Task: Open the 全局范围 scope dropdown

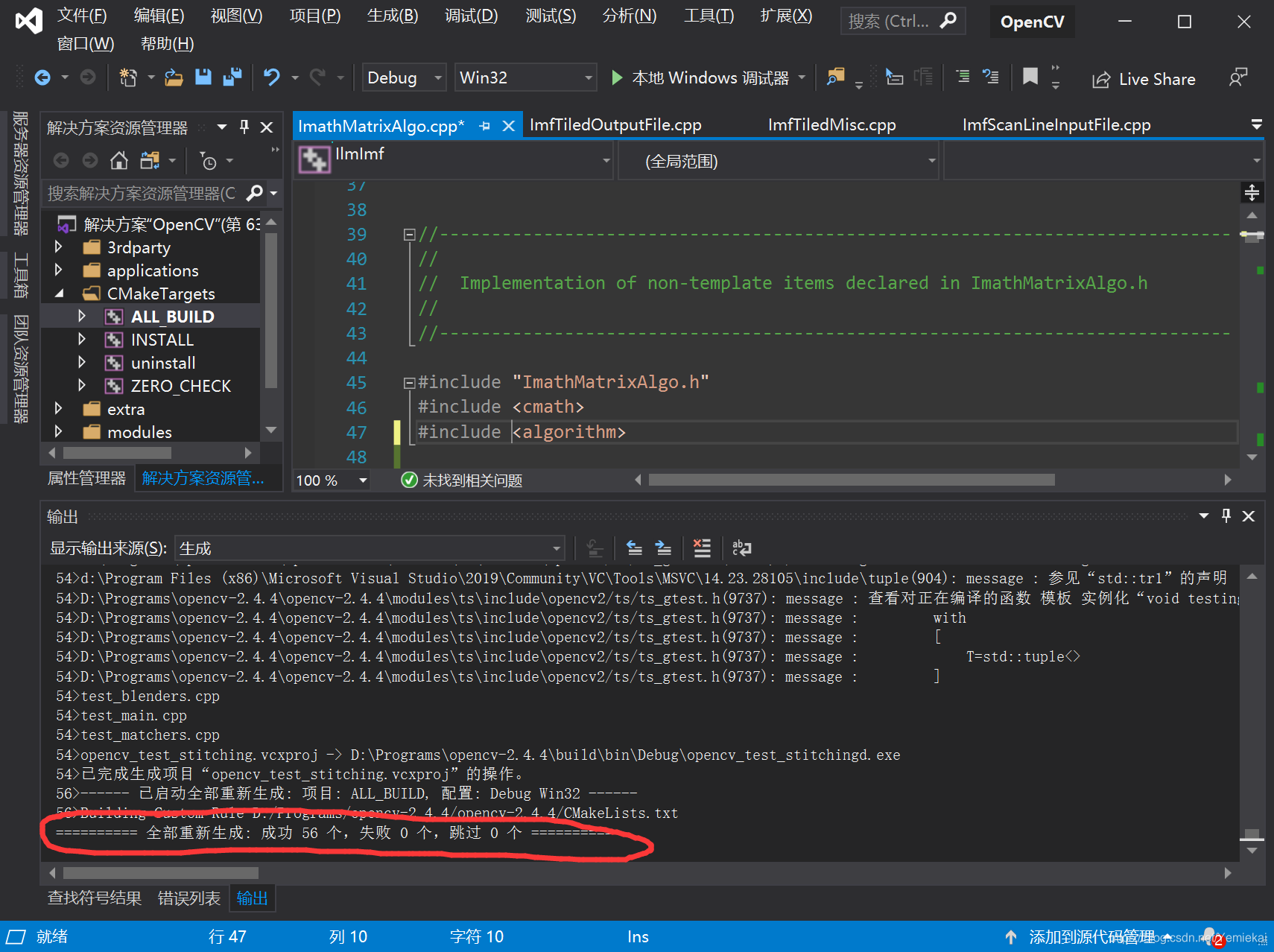Action: point(779,160)
